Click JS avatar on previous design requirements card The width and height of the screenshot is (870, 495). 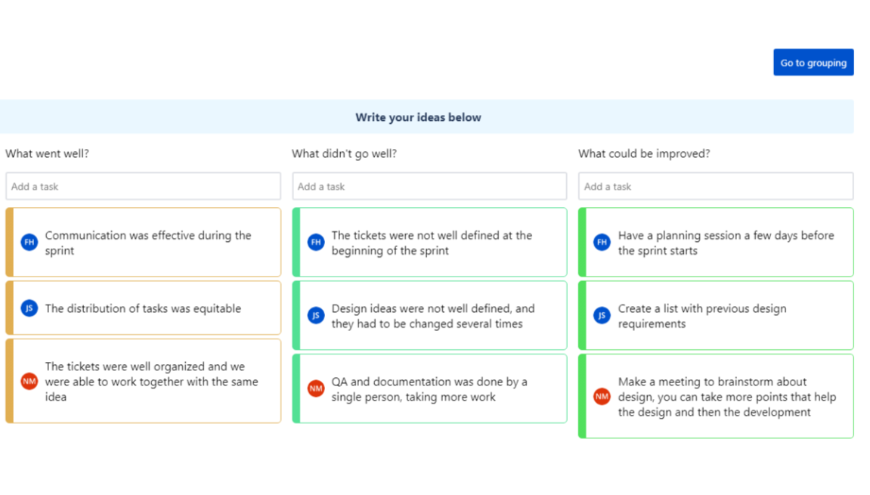point(602,315)
